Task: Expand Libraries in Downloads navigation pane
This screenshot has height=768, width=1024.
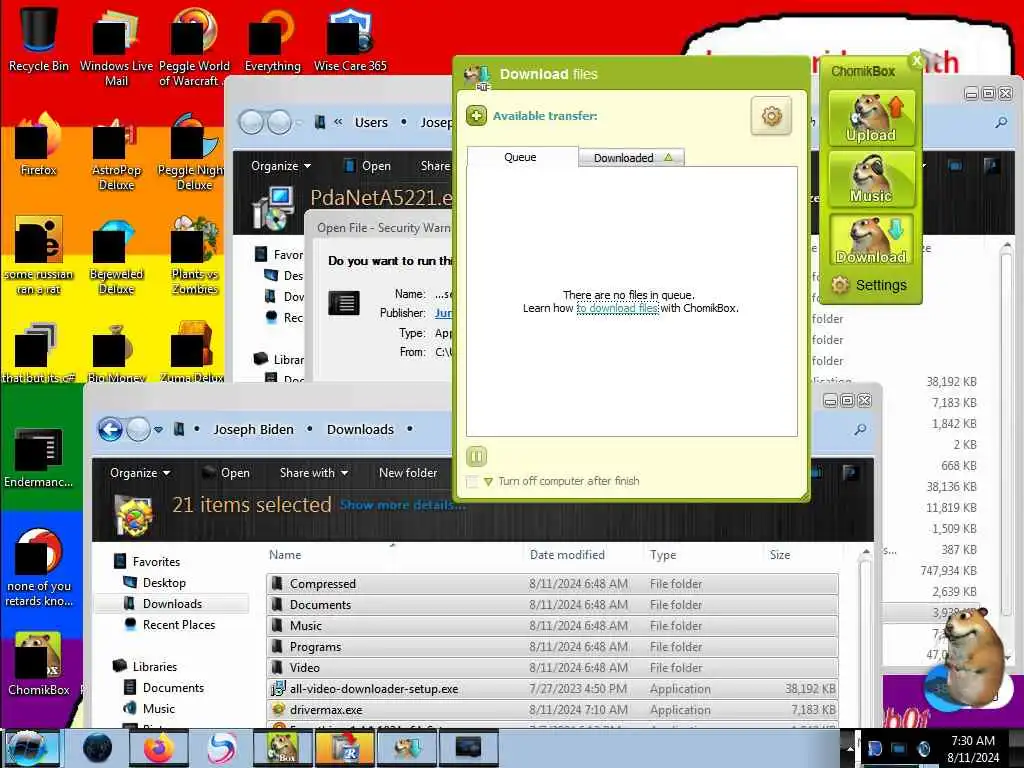Action: click(x=155, y=667)
